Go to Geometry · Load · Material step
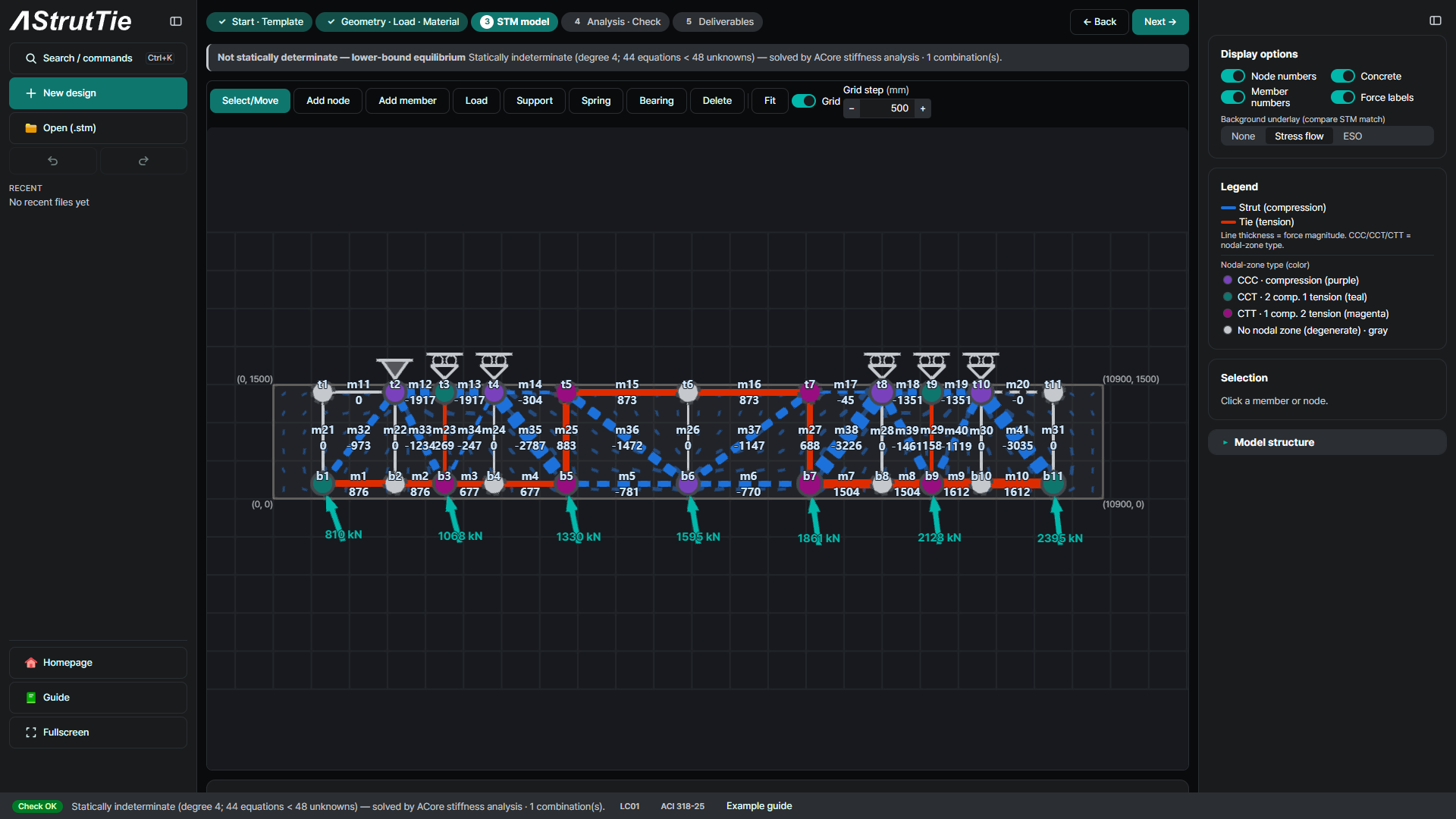This screenshot has height=819, width=1456. (393, 22)
